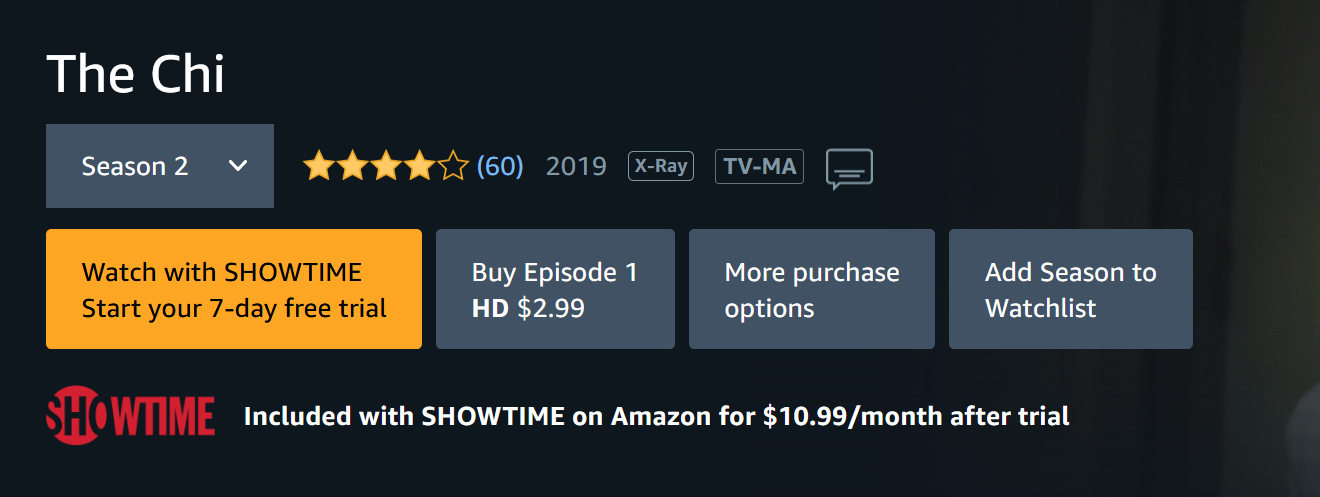Image resolution: width=1320 pixels, height=497 pixels.
Task: Start the 7-day SHOWTIME free trial
Action: (x=234, y=289)
